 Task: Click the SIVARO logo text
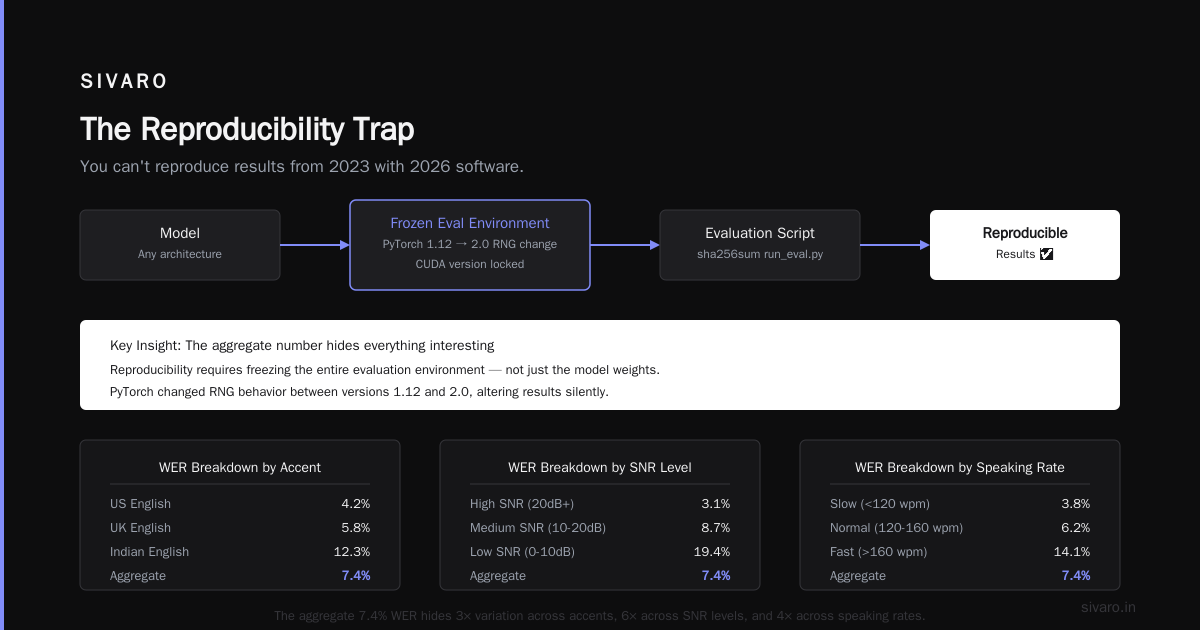tap(124, 82)
